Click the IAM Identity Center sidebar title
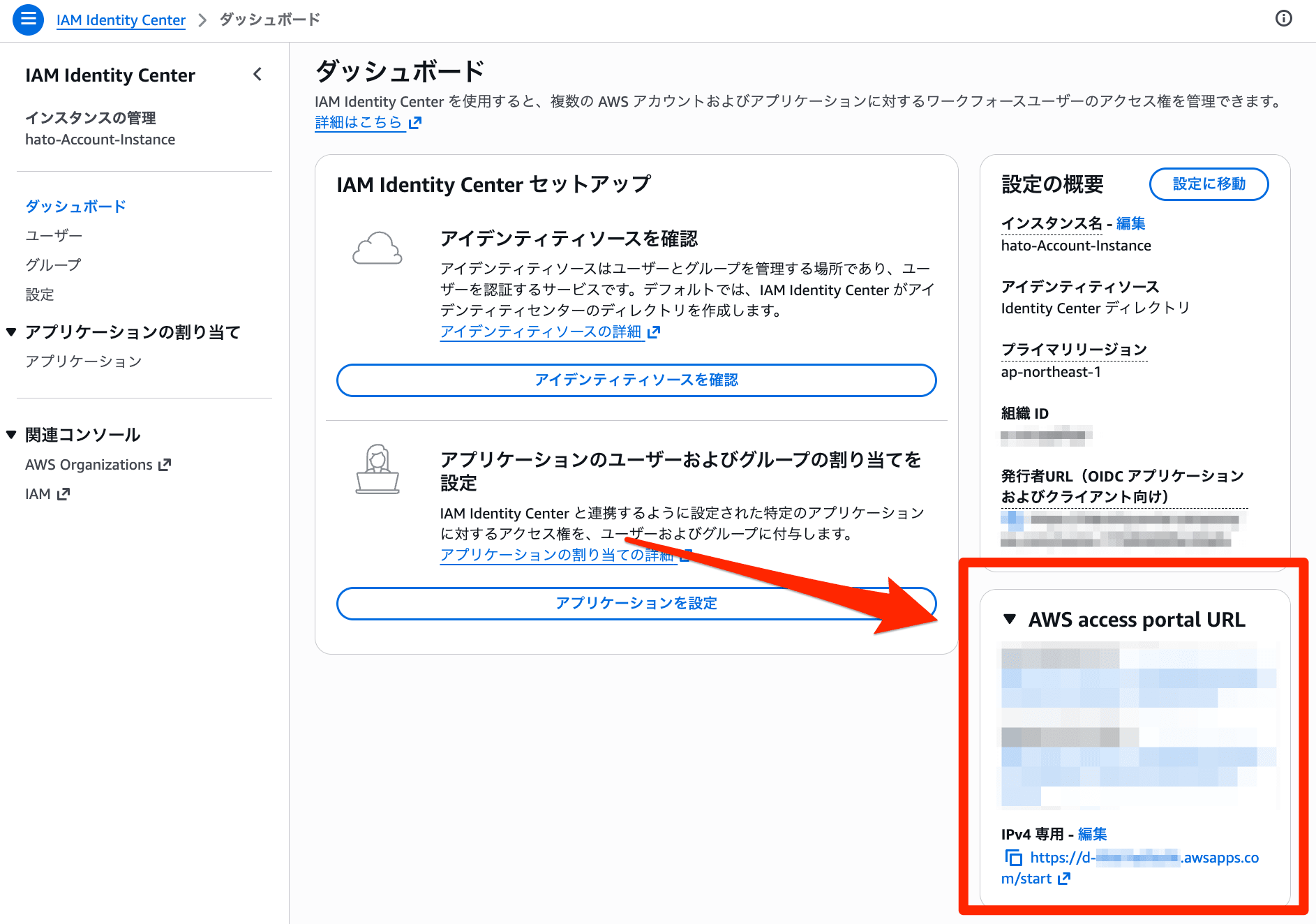 pyautogui.click(x=110, y=75)
